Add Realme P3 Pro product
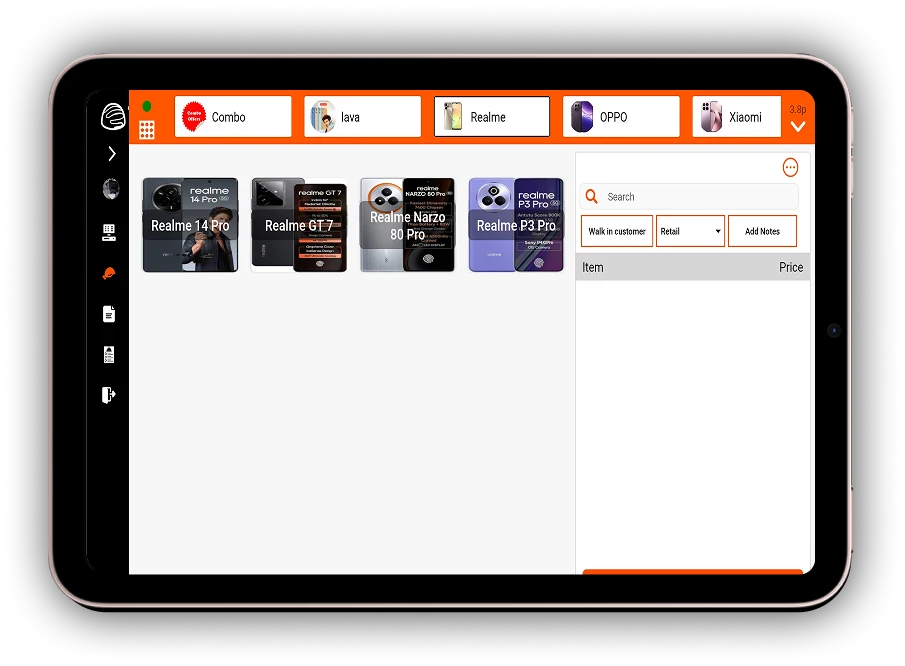Image resolution: width=905 pixels, height=666 pixels. point(516,225)
